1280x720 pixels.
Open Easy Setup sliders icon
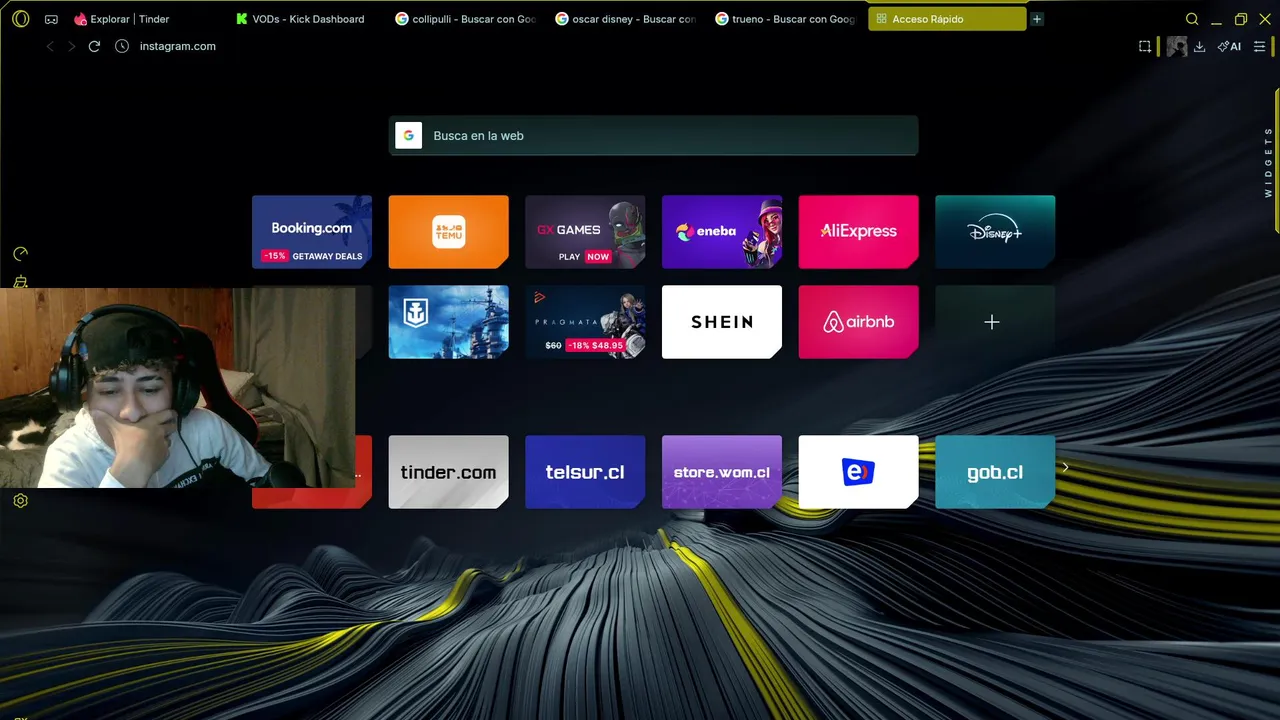tap(1259, 46)
